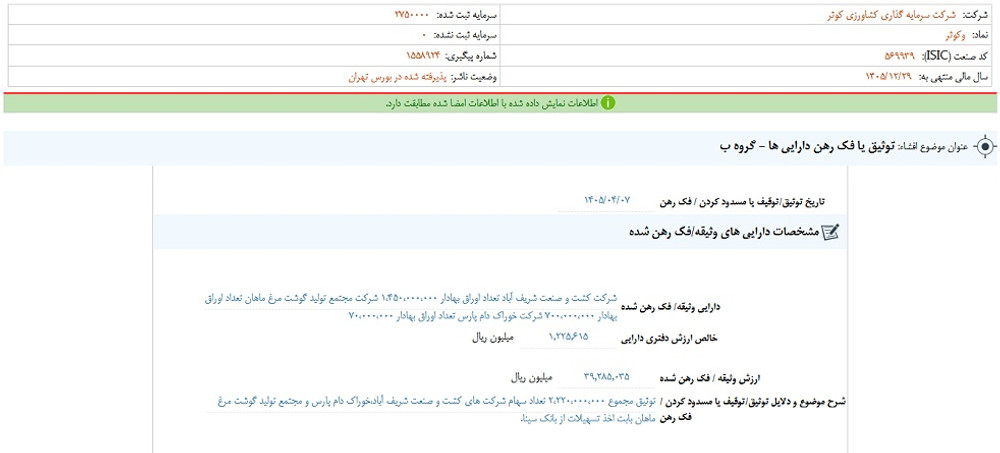Click fiscal year end date ۱۴۰۵/۱۲/۲۹
The height and width of the screenshot is (453, 1000).
tap(888, 77)
